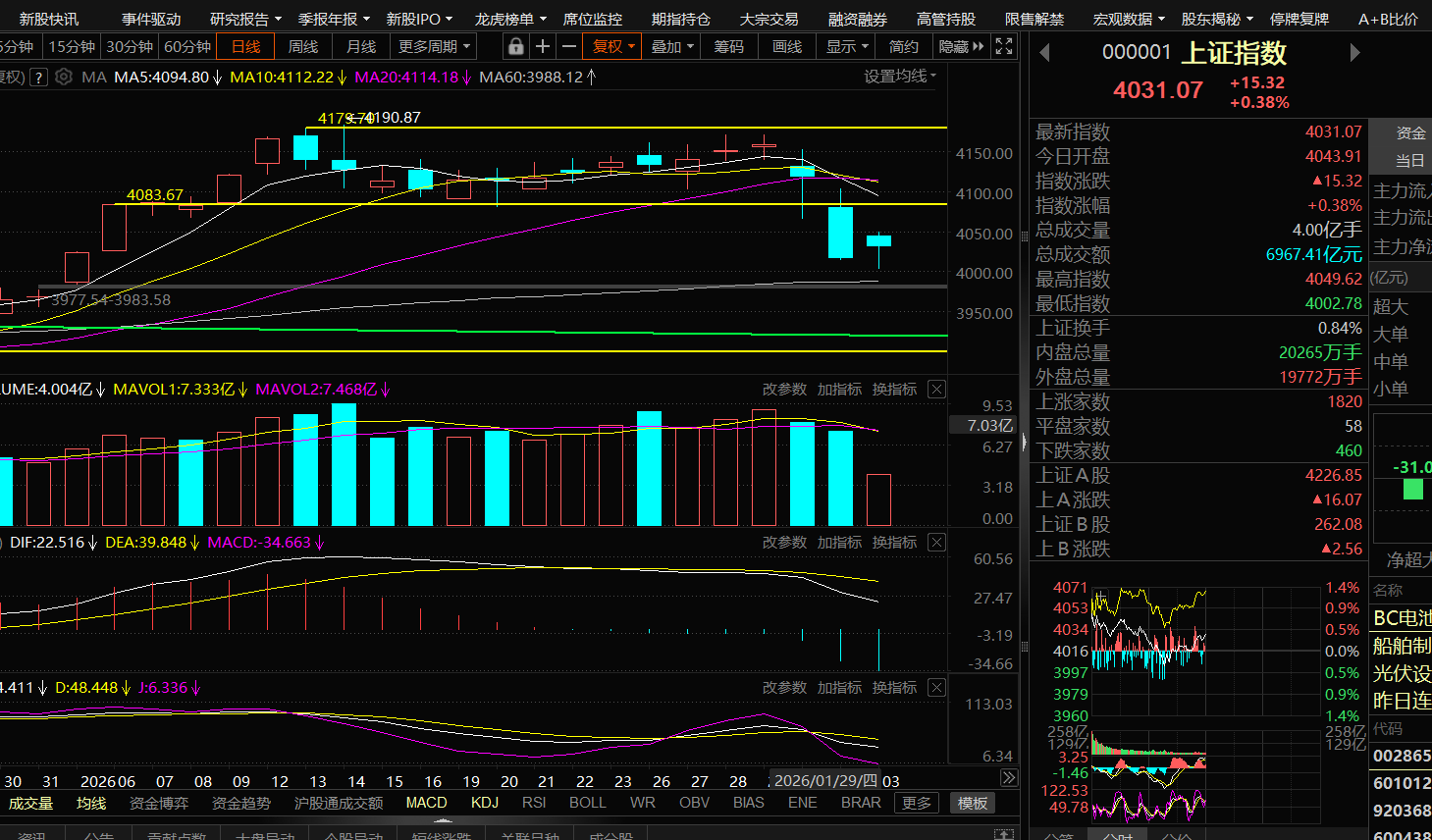Image resolution: width=1432 pixels, height=840 pixels.
Task: Open the 股东揭秘 dropdown
Action: 1217,19
